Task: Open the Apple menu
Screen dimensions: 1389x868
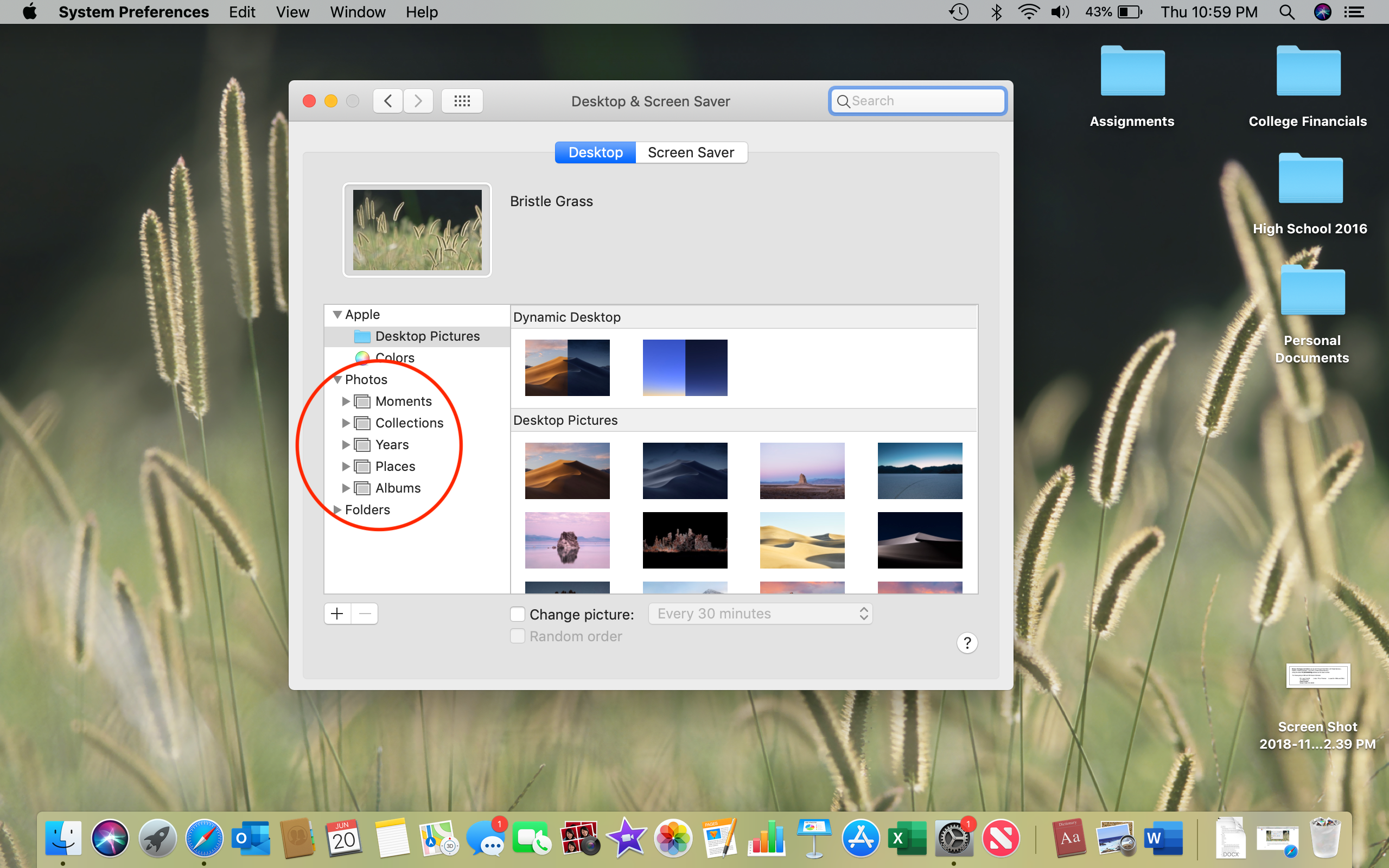Action: (x=30, y=11)
